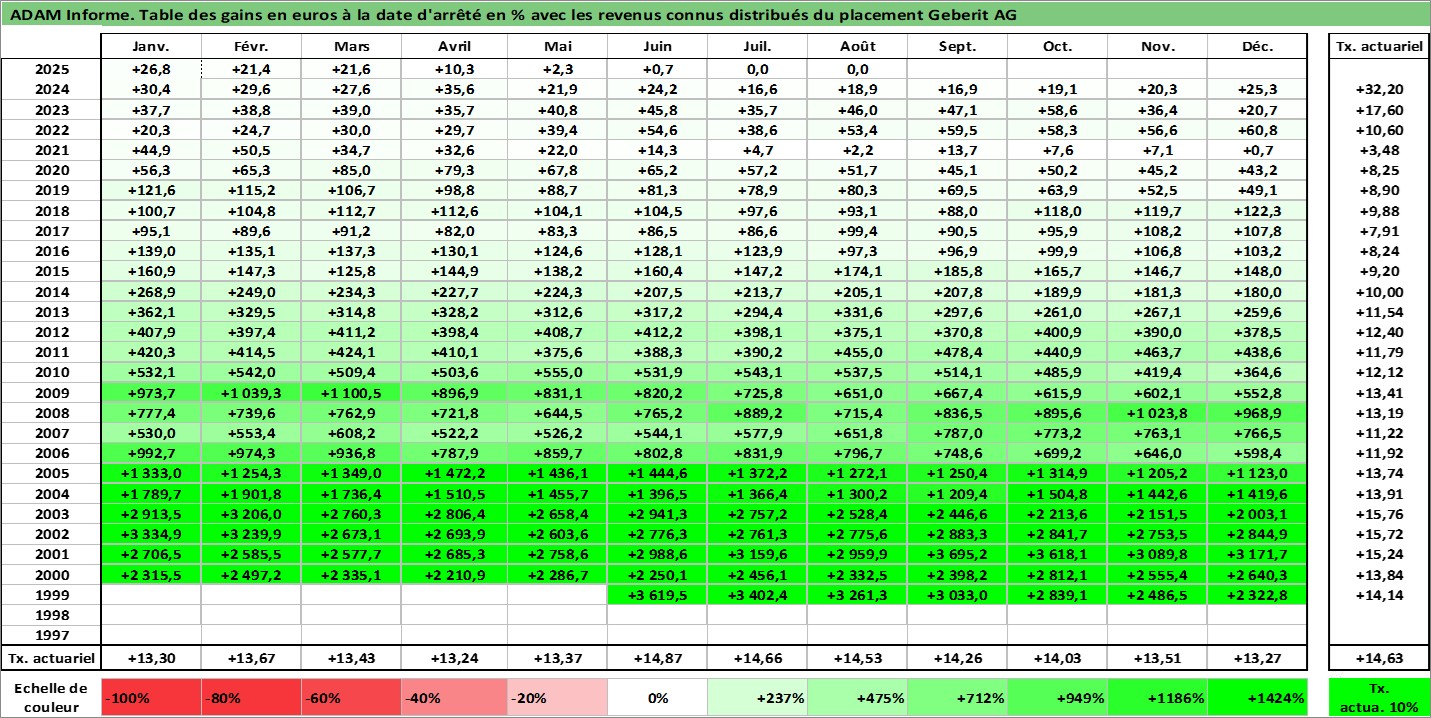Select cell value +555,0
The height and width of the screenshot is (718, 1431).
[x=557, y=372]
